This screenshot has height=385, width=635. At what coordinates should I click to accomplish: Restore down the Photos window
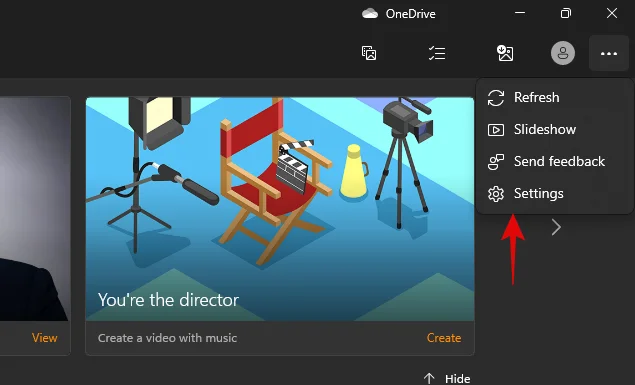click(x=566, y=13)
